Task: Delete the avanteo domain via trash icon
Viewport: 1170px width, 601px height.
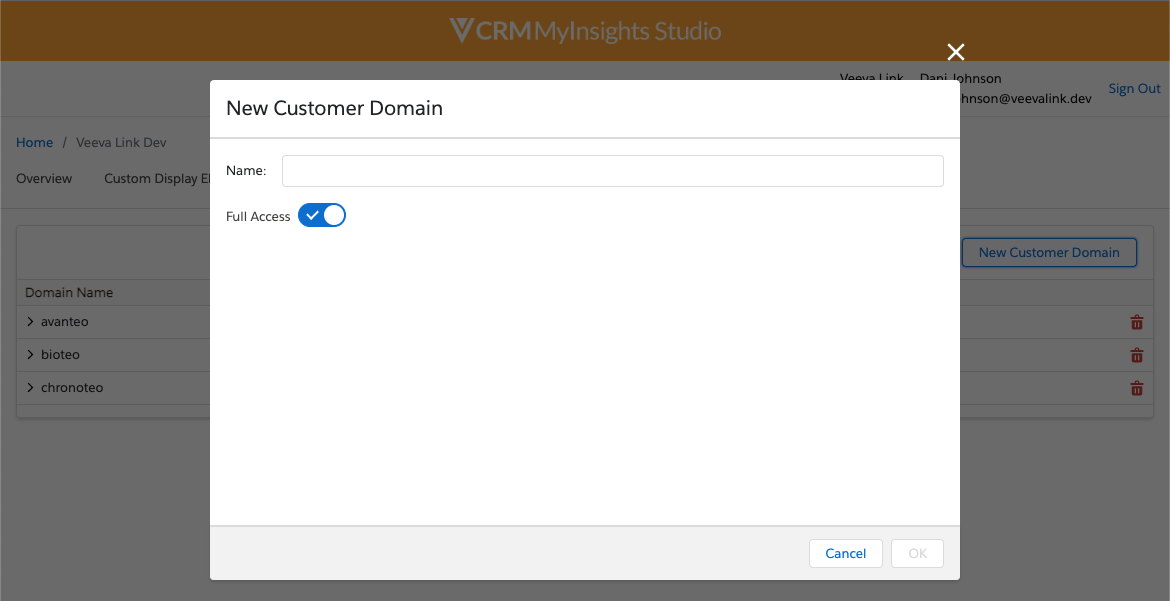Action: coord(1136,322)
